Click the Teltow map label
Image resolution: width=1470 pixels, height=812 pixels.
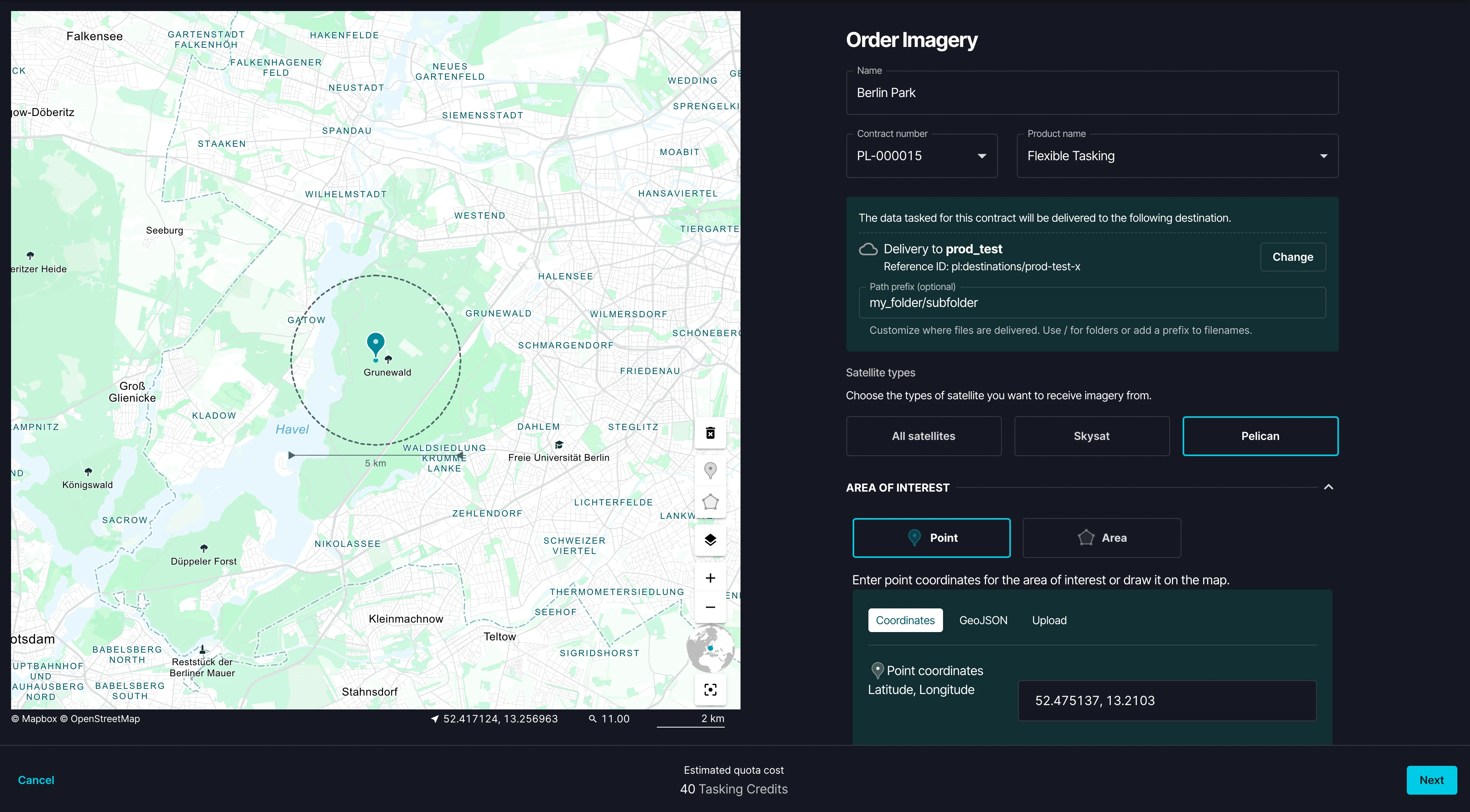(x=499, y=637)
